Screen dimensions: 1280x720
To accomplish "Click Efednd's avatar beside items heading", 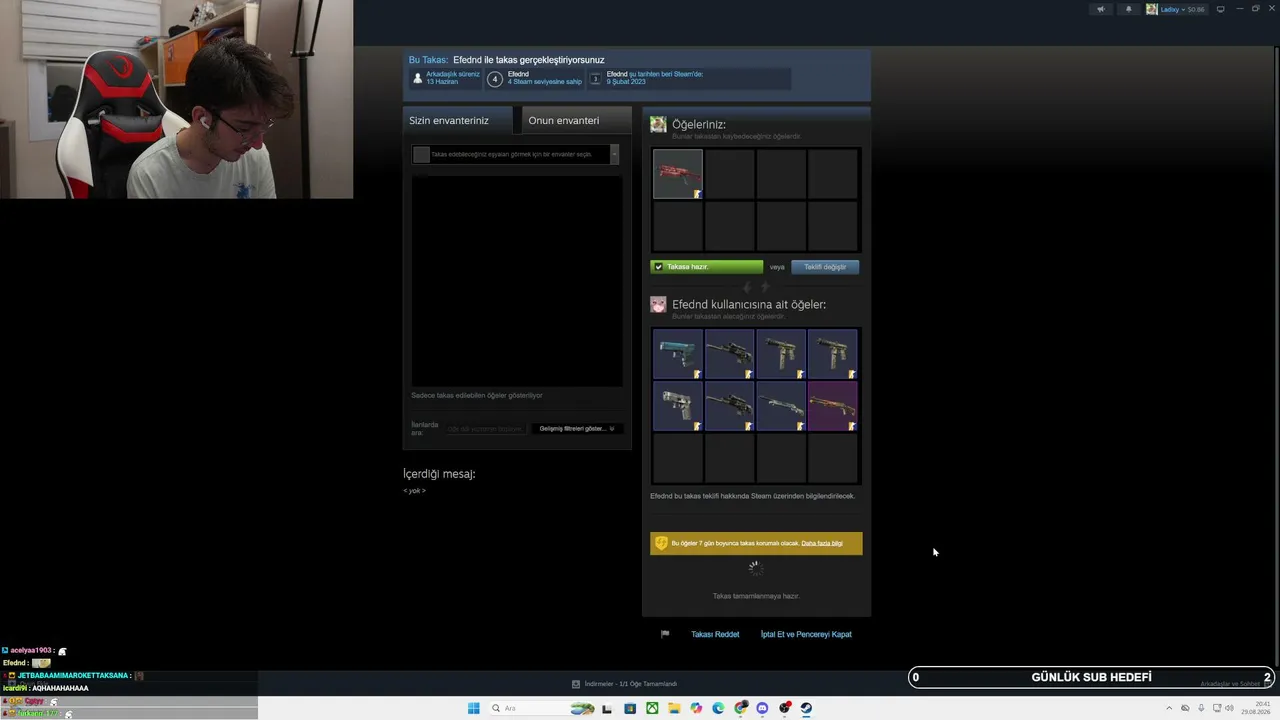I will click(x=658, y=304).
